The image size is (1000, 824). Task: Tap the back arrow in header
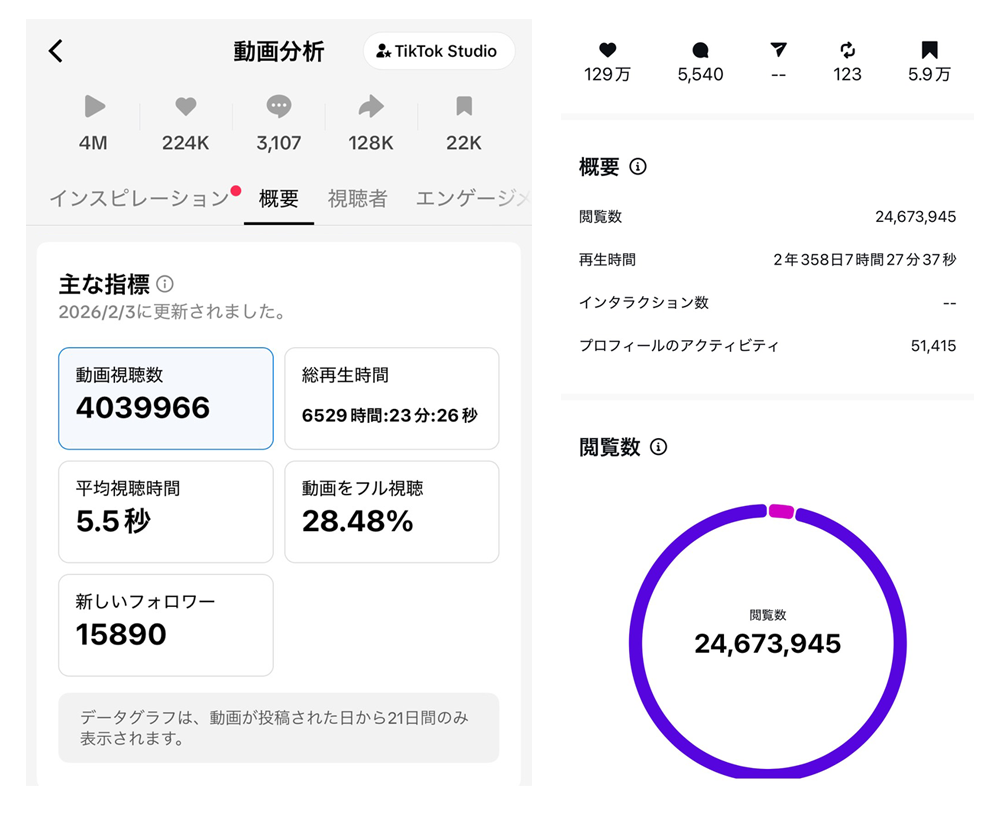point(56,52)
